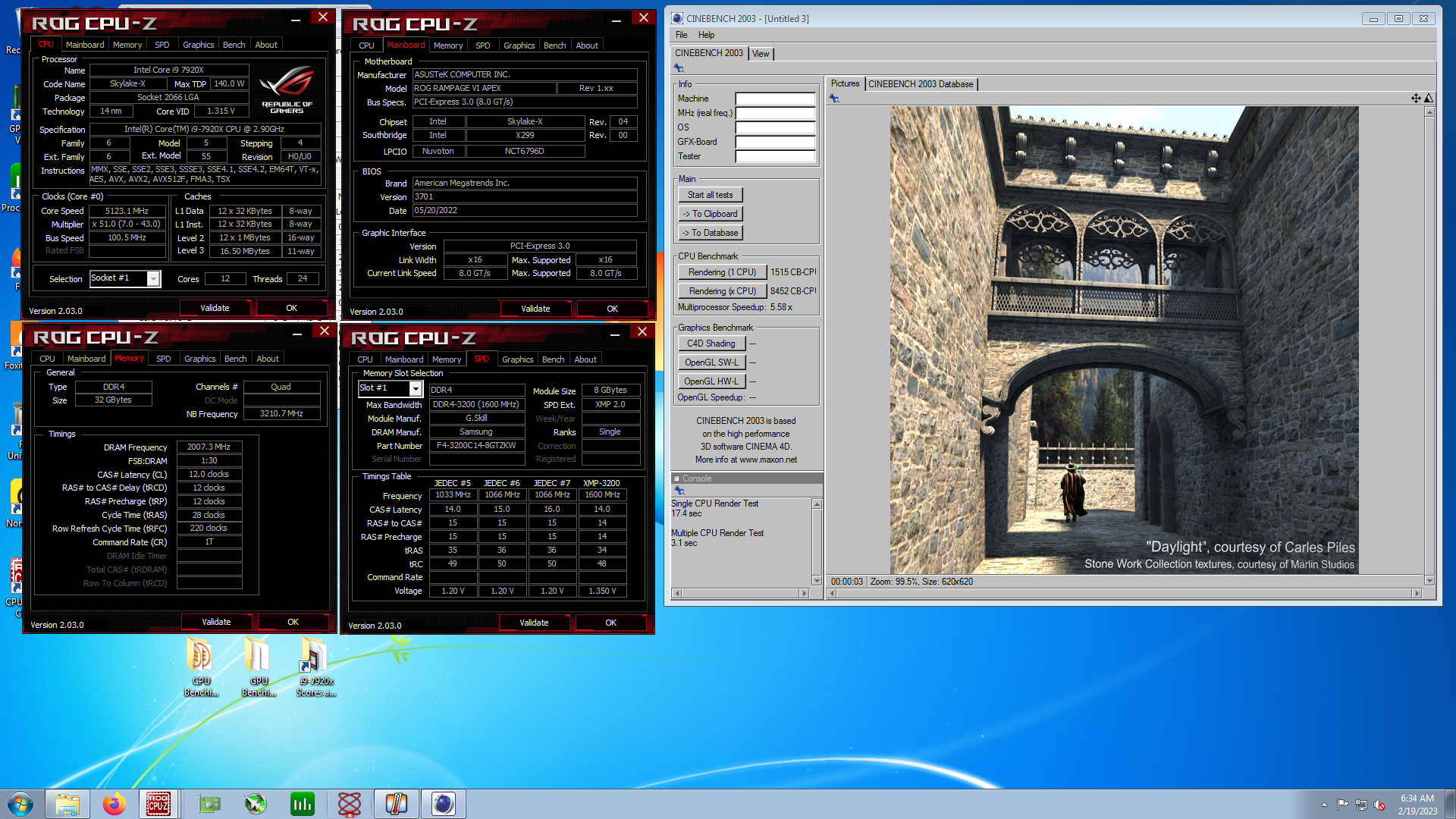Click the 8452 CB-CPU score value
The width and height of the screenshot is (1456, 819).
pos(793,291)
